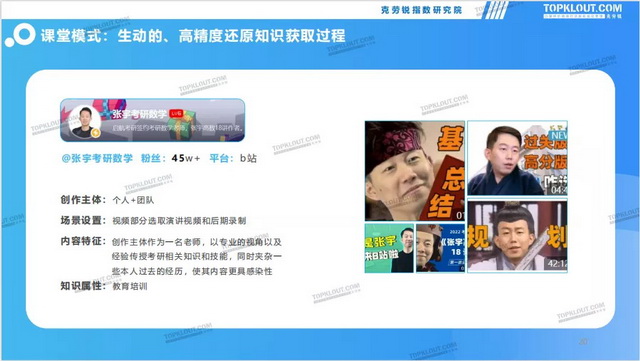Click the 张宇考研数学 banner name
The image size is (640, 361).
[140, 114]
